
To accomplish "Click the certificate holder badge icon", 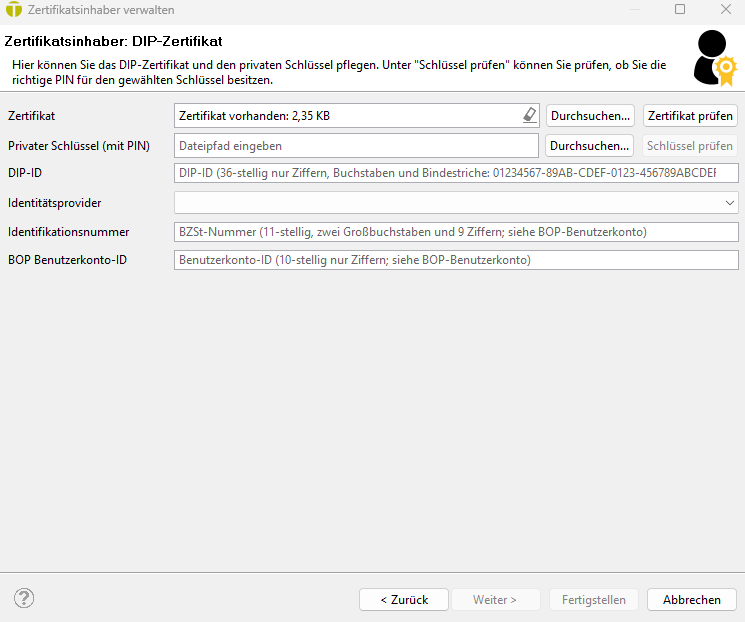I will 715,59.
